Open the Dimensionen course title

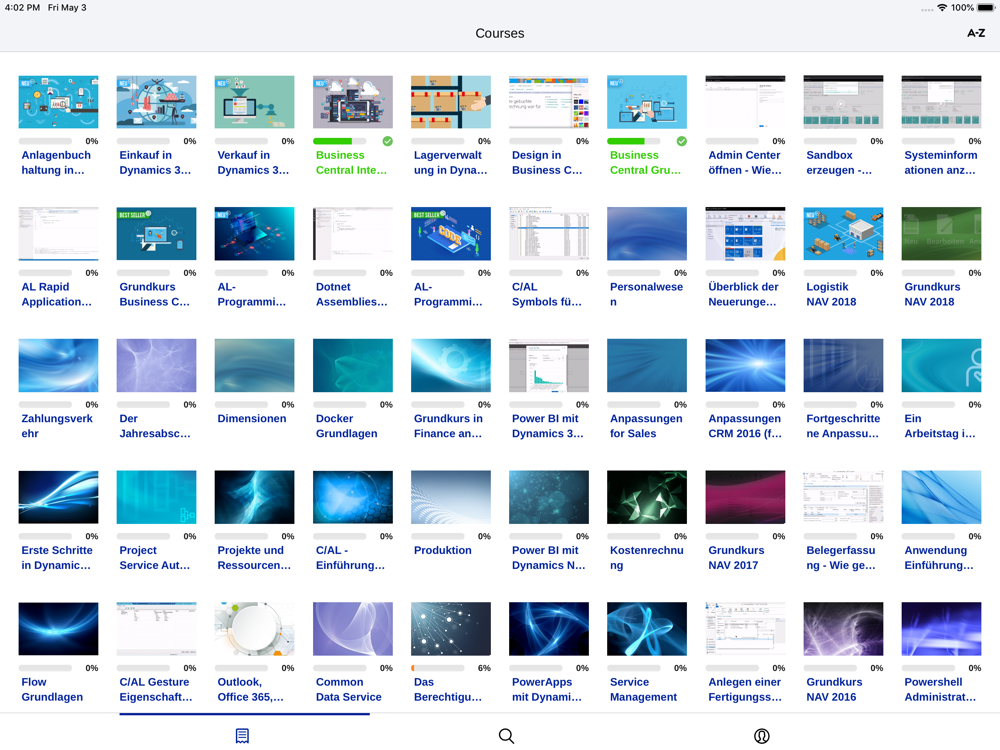[x=252, y=418]
